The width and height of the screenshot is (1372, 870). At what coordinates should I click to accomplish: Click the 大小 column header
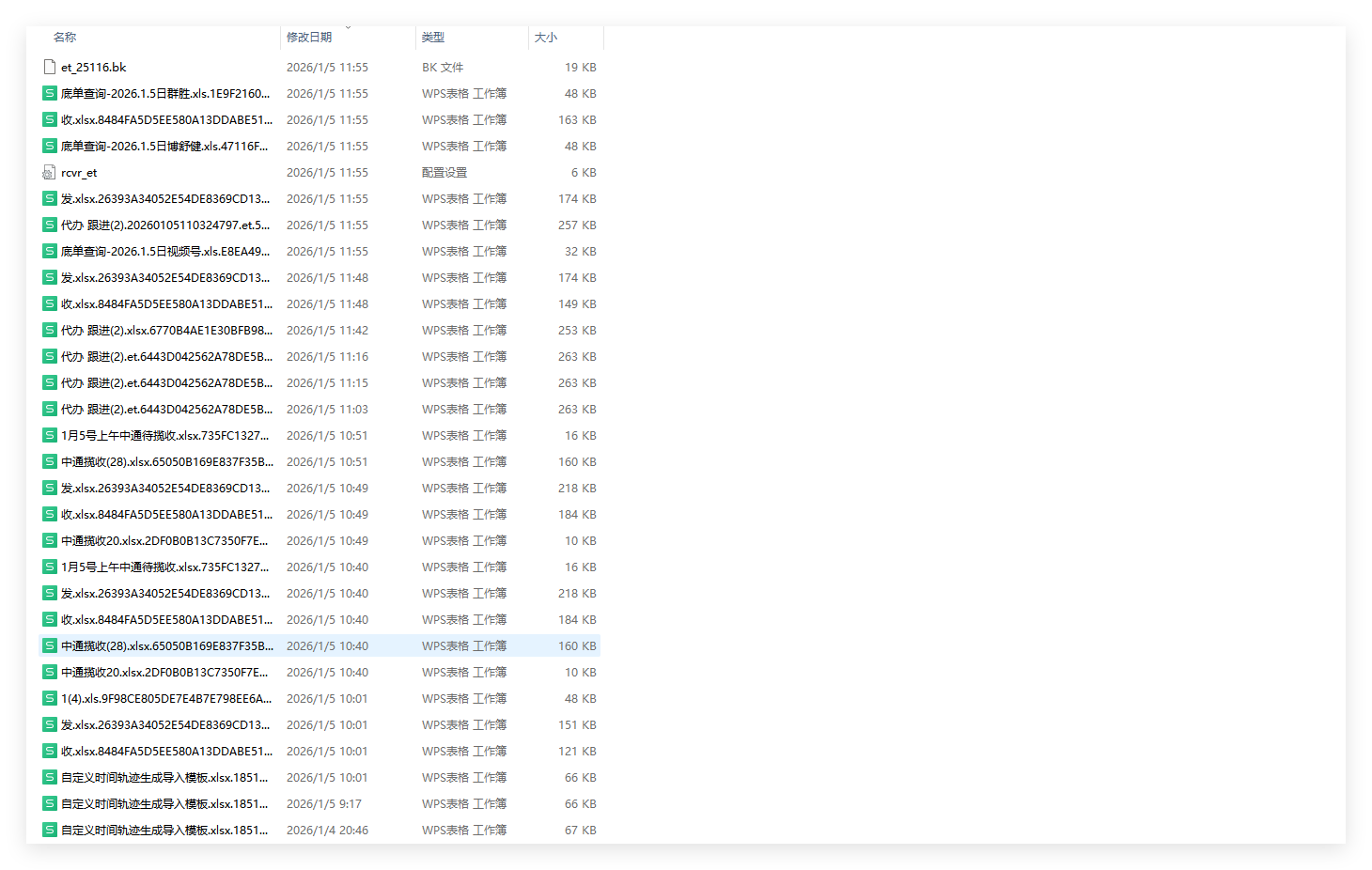pos(546,38)
